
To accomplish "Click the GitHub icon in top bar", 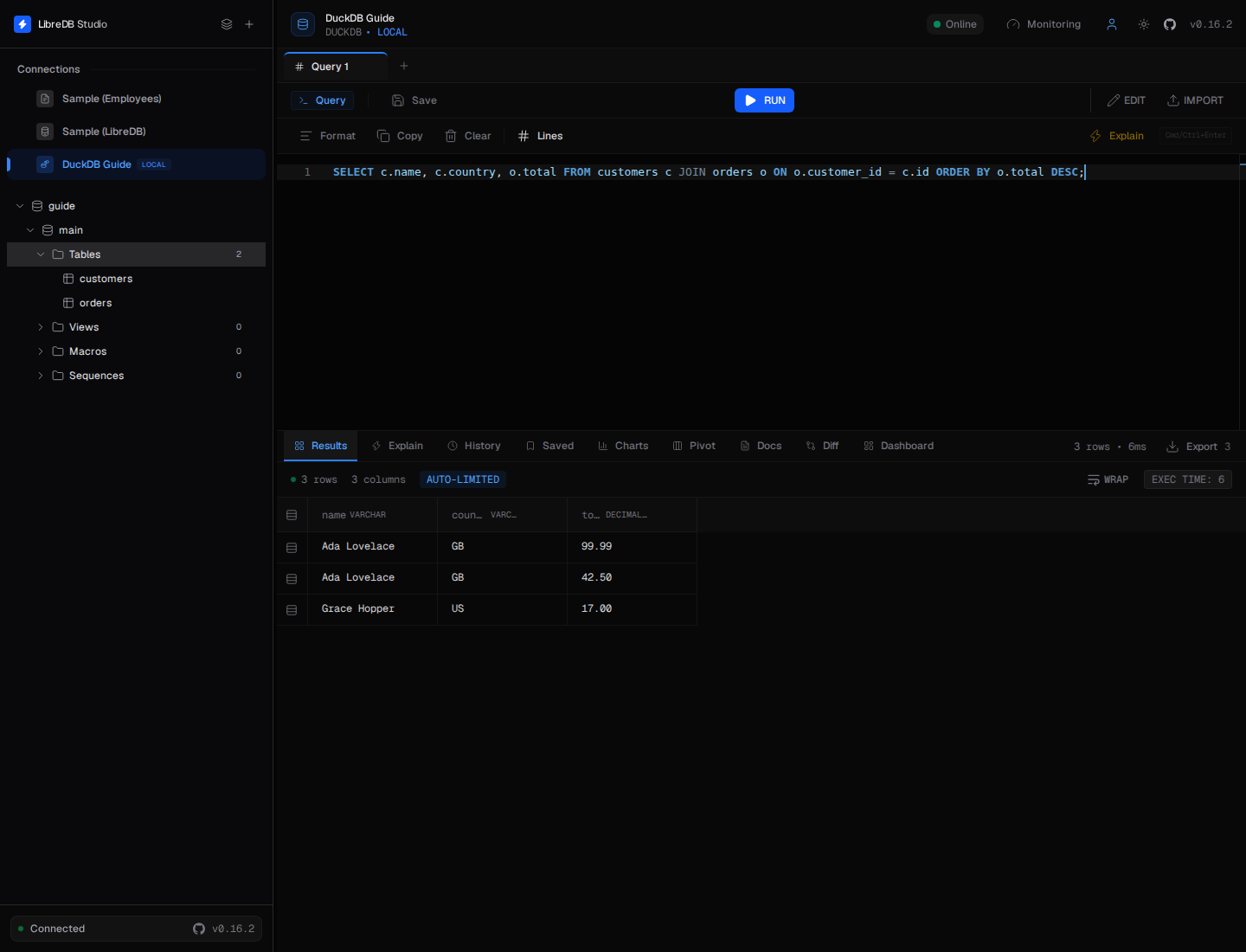I will [x=1169, y=24].
